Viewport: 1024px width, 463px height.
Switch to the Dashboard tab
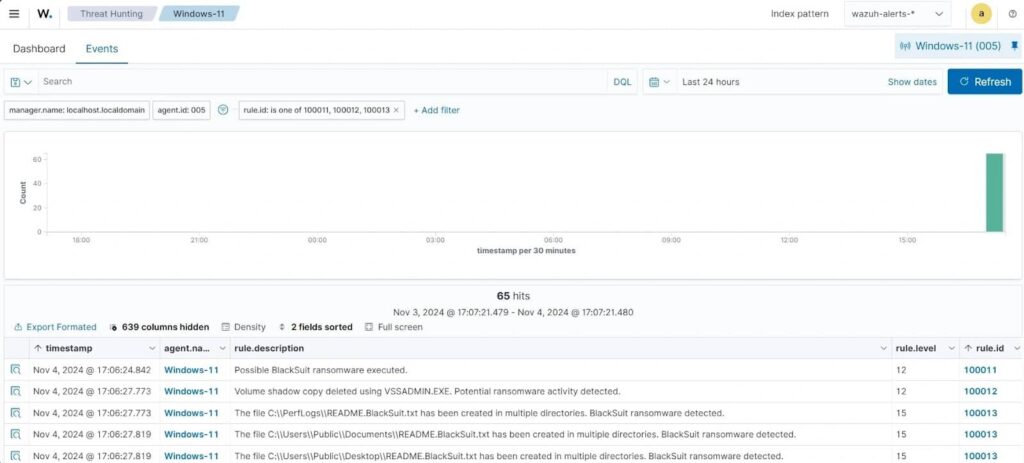(39, 48)
